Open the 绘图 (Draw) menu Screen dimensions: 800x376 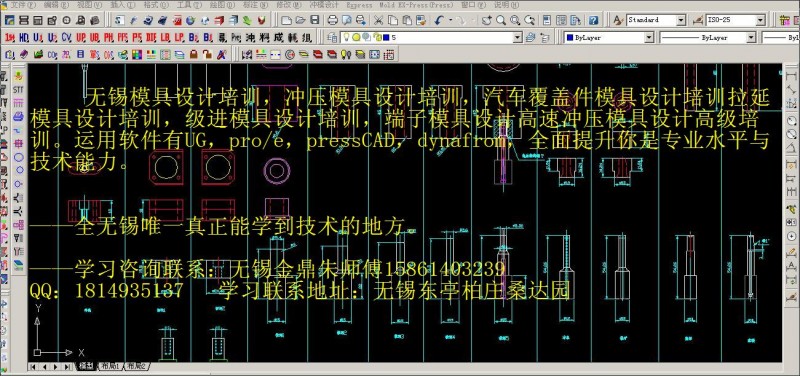point(222,5)
